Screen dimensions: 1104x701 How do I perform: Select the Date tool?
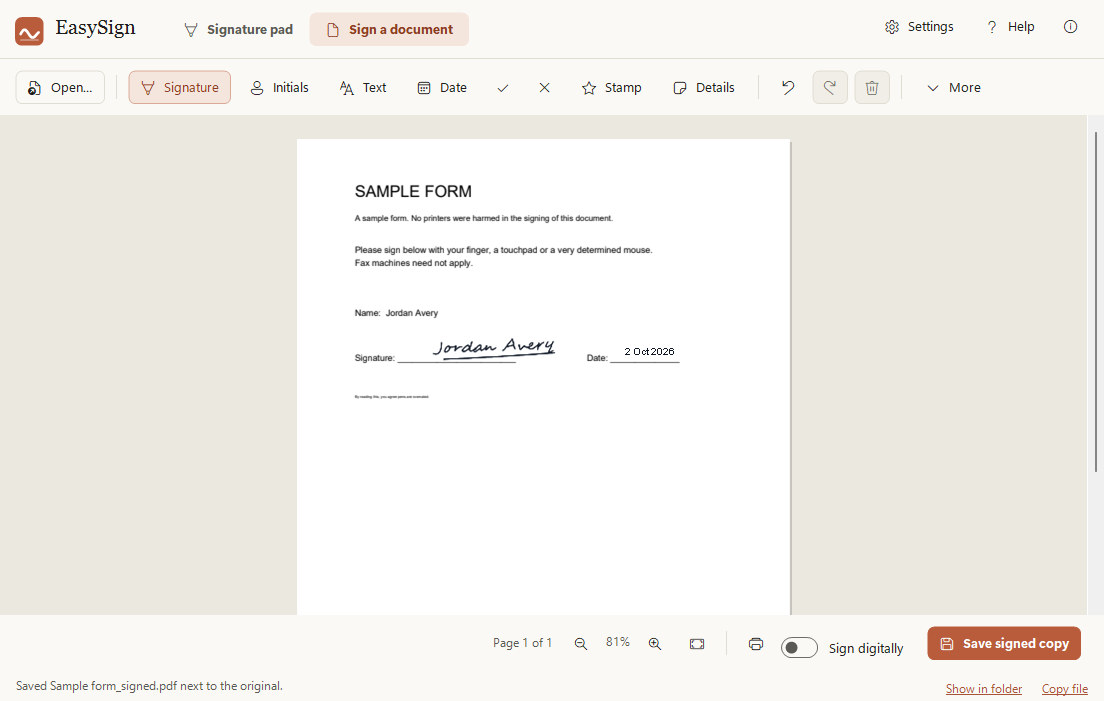(442, 87)
